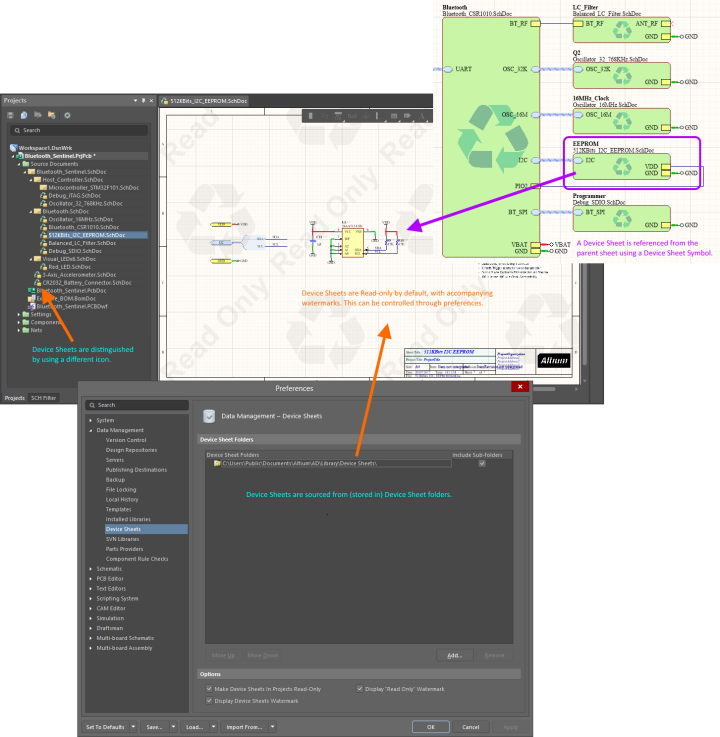
Task: Click the device sheet icon beside Oscillator_16MHz.SchDoc
Action: [x=44, y=219]
